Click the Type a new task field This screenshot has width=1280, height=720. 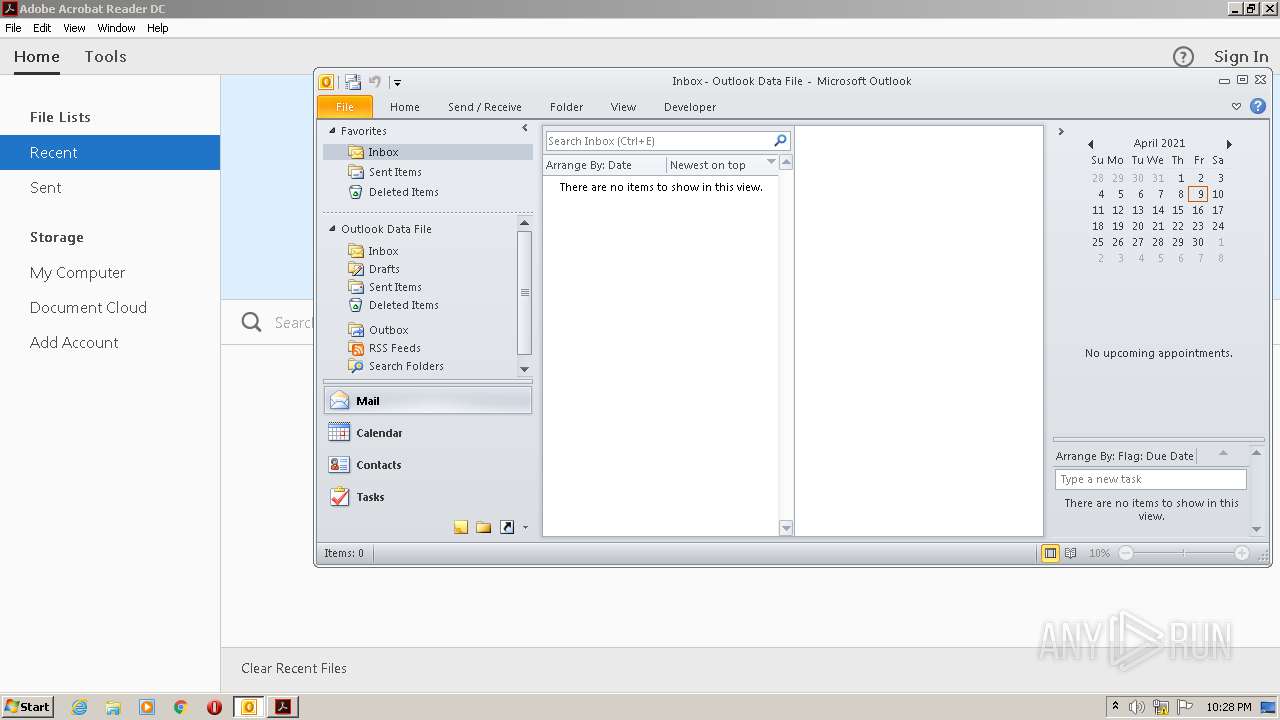[1150, 479]
